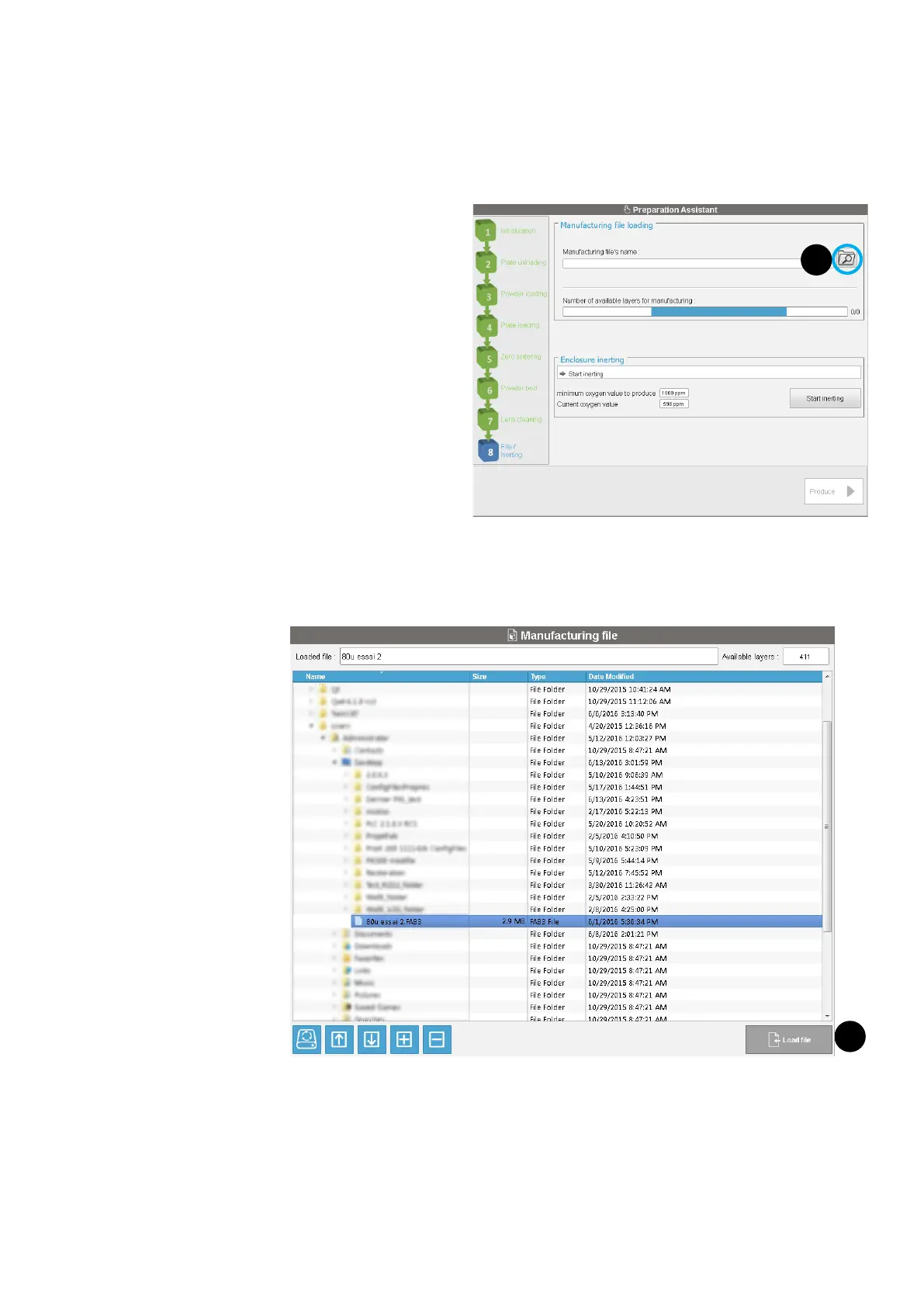
Task: Click the date 2/5/2016 2:33:22 PM
Action: click(623, 897)
